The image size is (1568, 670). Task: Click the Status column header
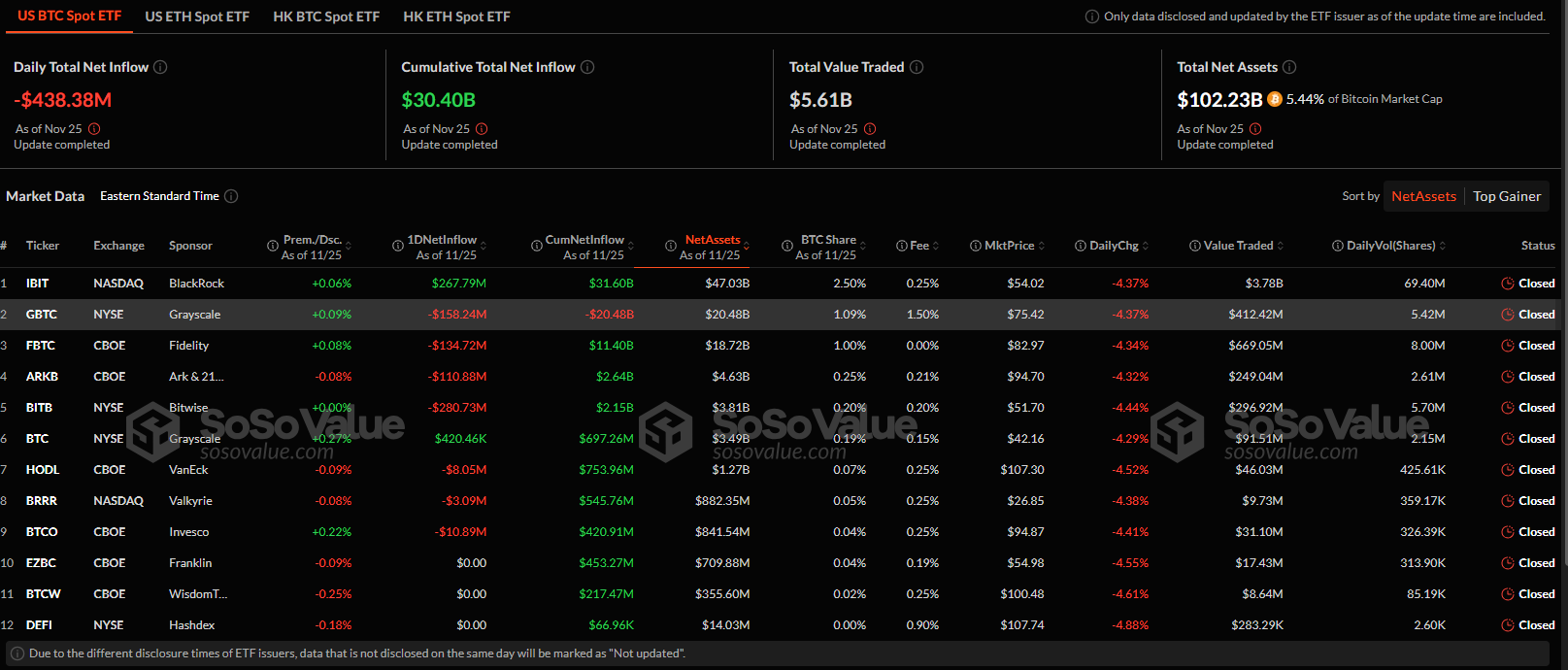(1538, 246)
